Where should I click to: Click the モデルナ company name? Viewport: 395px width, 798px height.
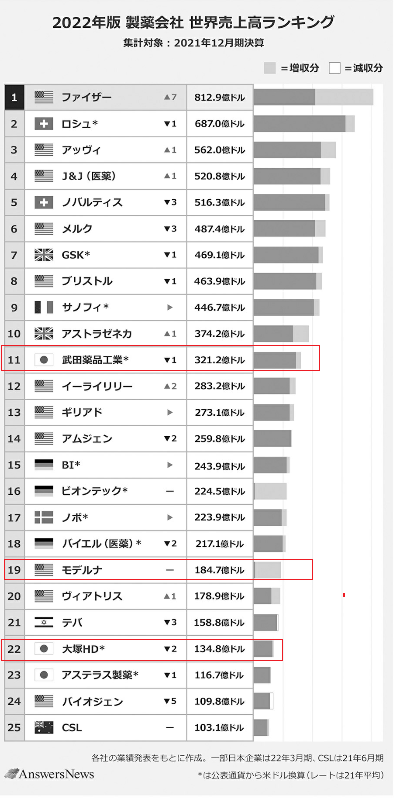click(81, 570)
